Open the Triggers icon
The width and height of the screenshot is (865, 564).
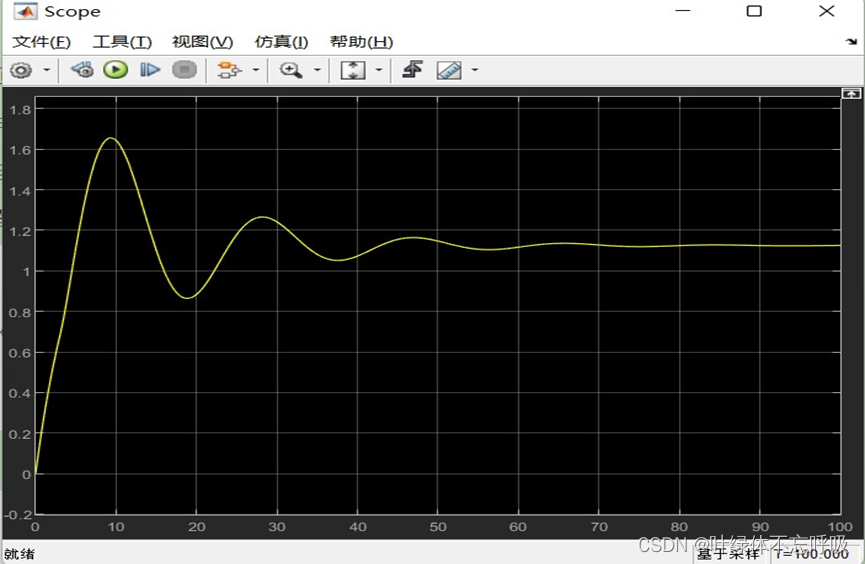(x=413, y=70)
